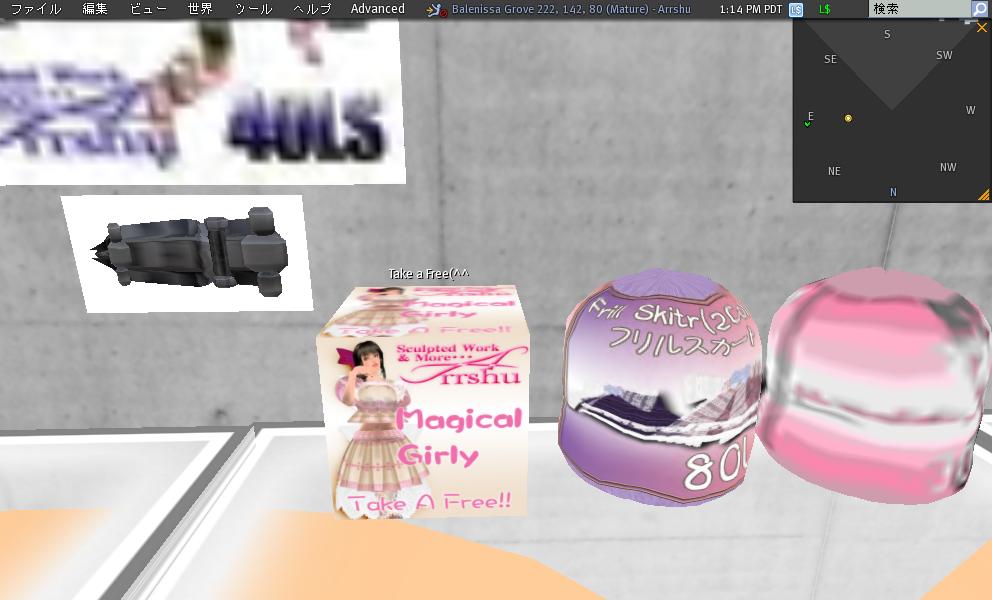Close the mini-map panel

(x=982, y=28)
